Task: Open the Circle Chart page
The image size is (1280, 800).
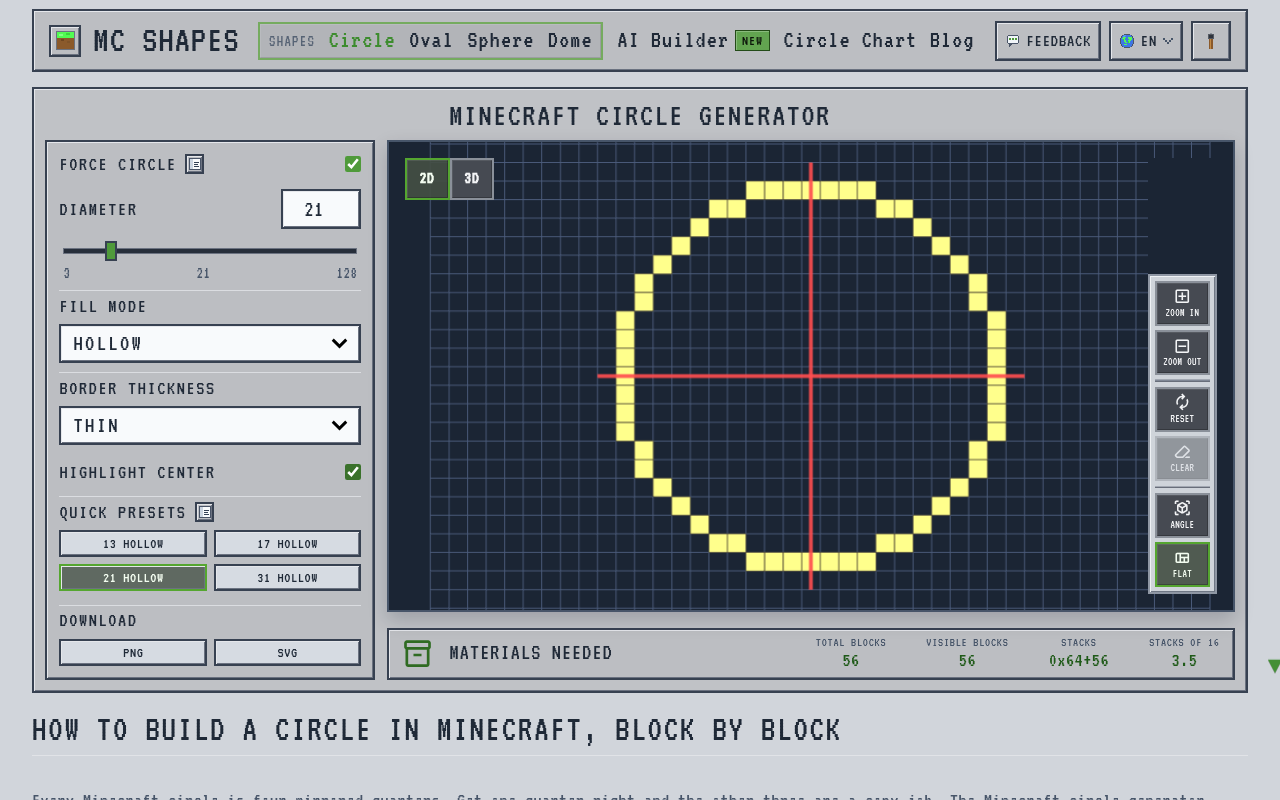Action: point(850,41)
